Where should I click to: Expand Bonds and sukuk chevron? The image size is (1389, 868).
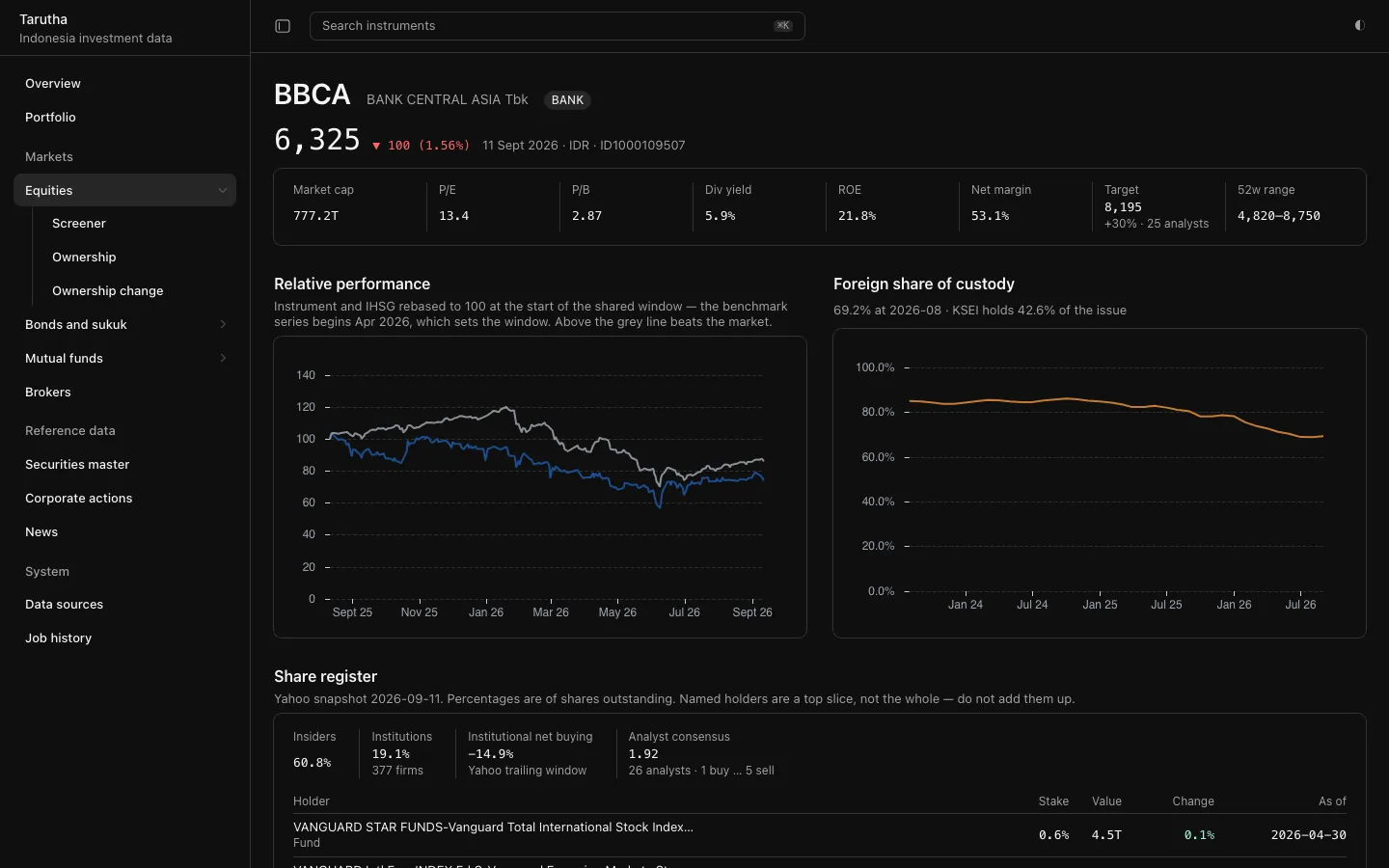223,325
